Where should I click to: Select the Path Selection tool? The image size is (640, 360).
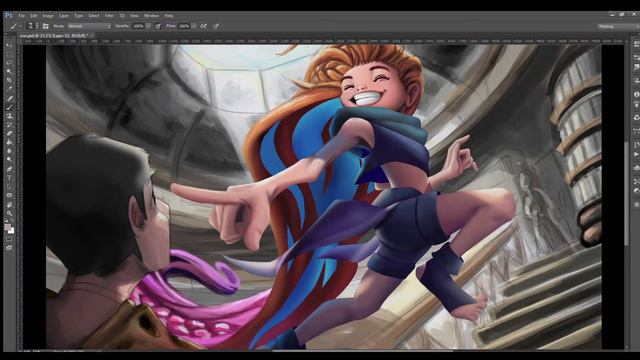click(9, 187)
